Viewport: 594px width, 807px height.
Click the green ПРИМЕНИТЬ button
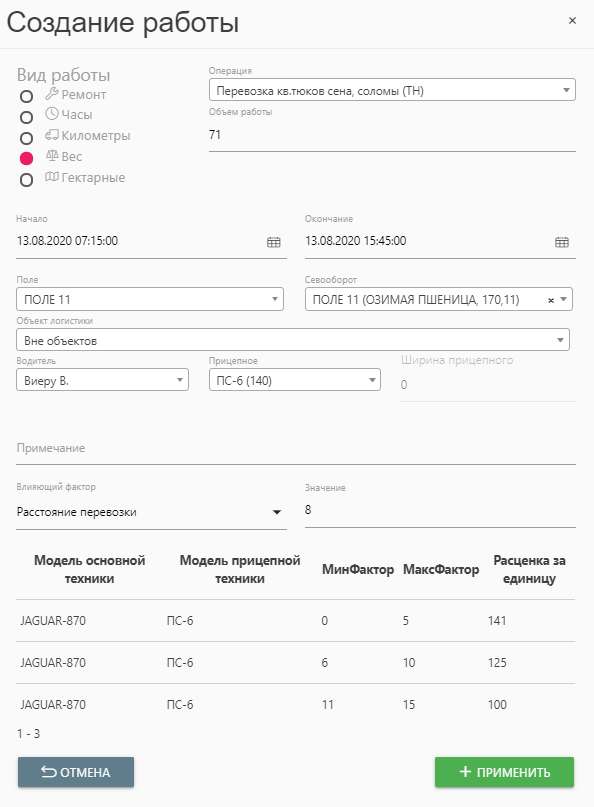click(504, 772)
